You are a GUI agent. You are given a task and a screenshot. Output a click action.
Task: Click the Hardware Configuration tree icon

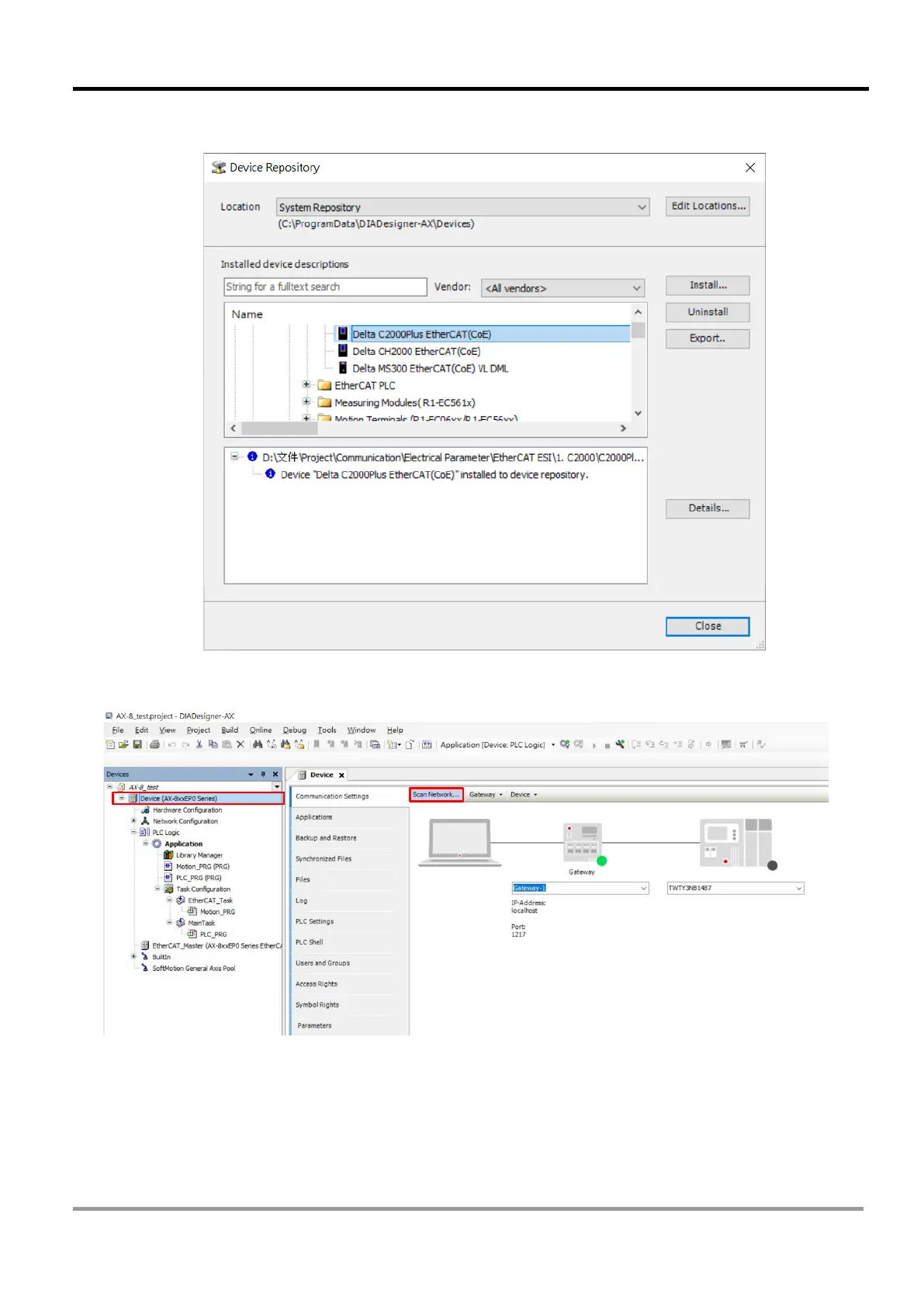pos(145,810)
